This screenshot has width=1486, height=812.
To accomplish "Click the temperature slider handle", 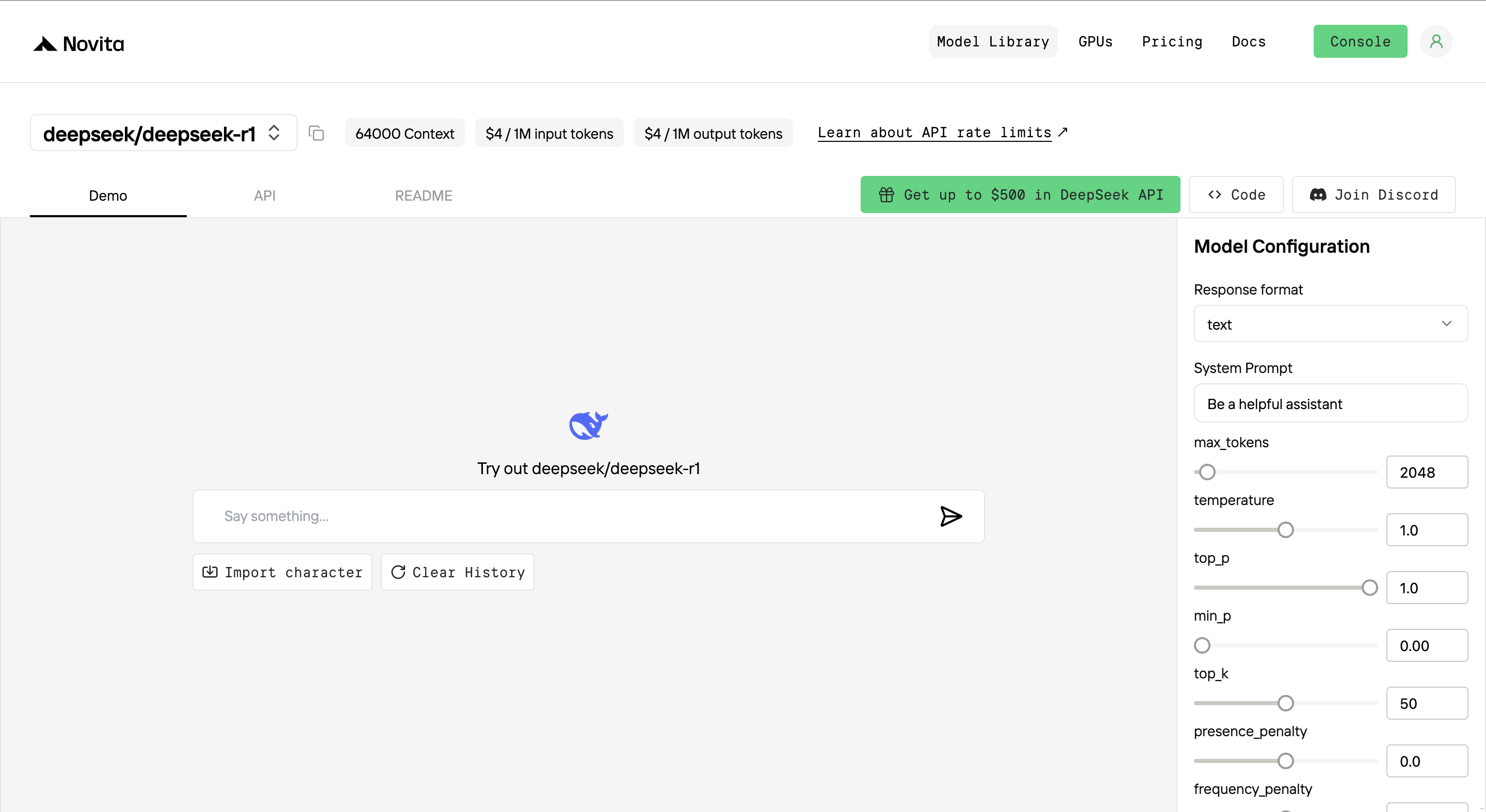I will tap(1285, 529).
